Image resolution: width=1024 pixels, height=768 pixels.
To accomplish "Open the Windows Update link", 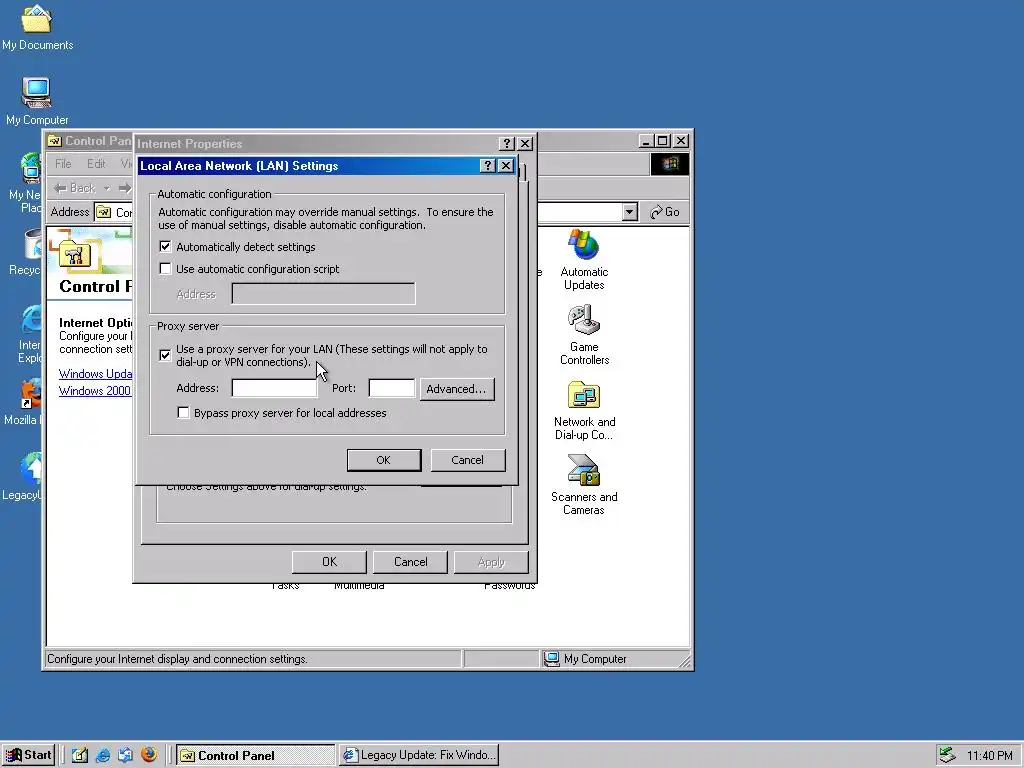I will 95,374.
